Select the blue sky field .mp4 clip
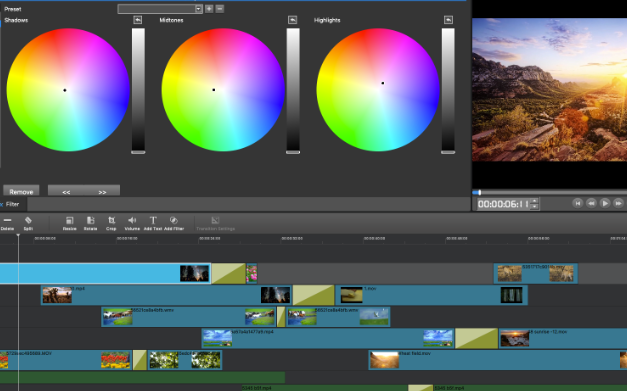Viewport: 627px width, 391px height. coord(328,338)
